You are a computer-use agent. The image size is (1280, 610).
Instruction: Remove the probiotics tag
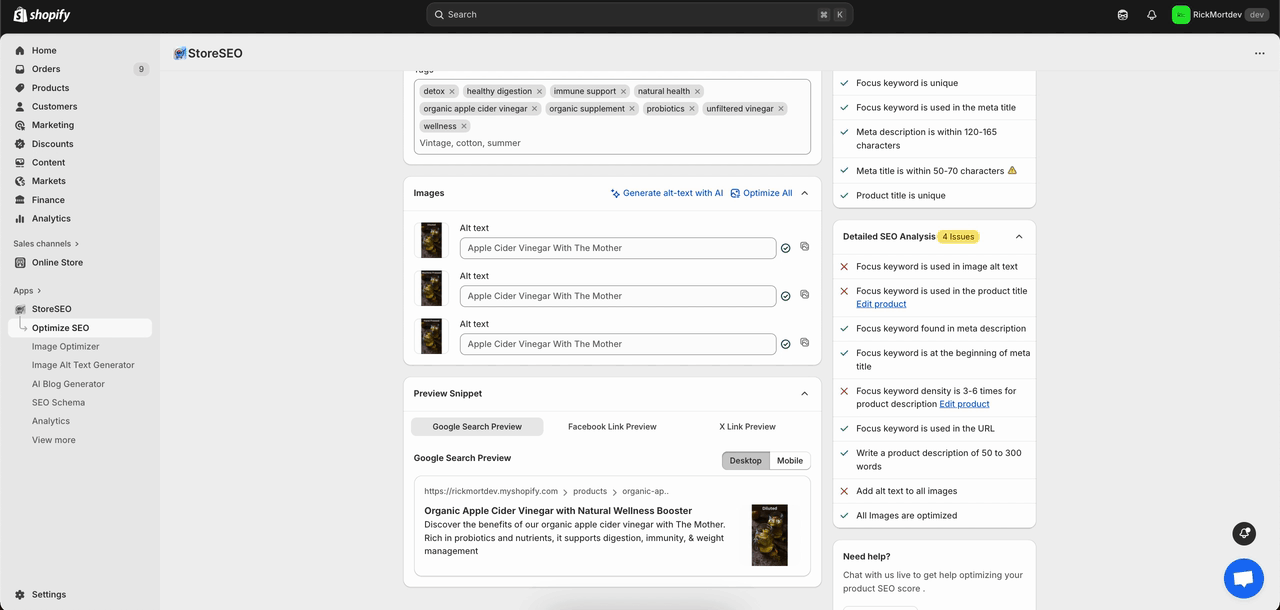(x=692, y=109)
